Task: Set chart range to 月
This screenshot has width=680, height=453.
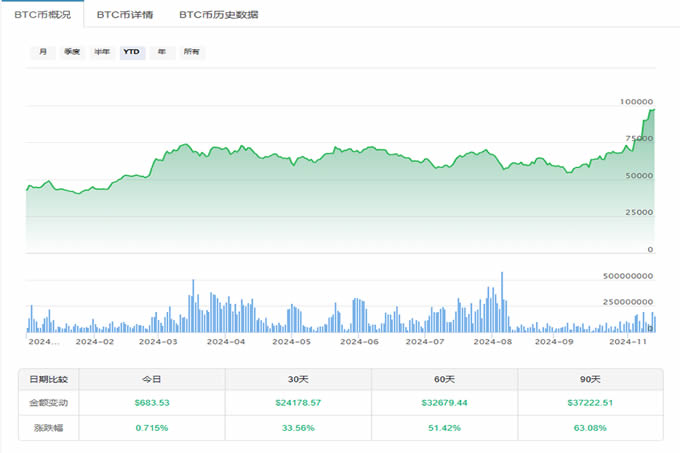Action: (x=43, y=52)
